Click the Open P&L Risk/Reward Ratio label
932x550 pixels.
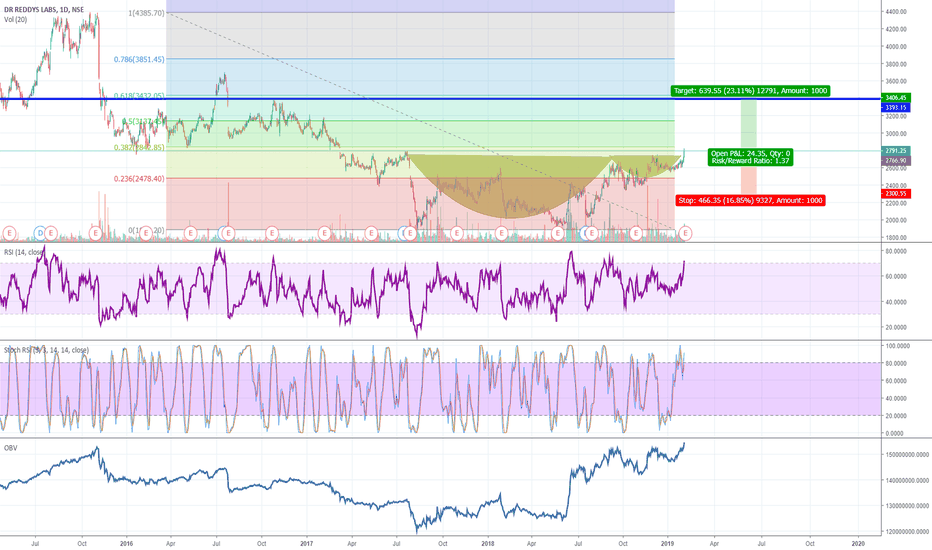750,157
